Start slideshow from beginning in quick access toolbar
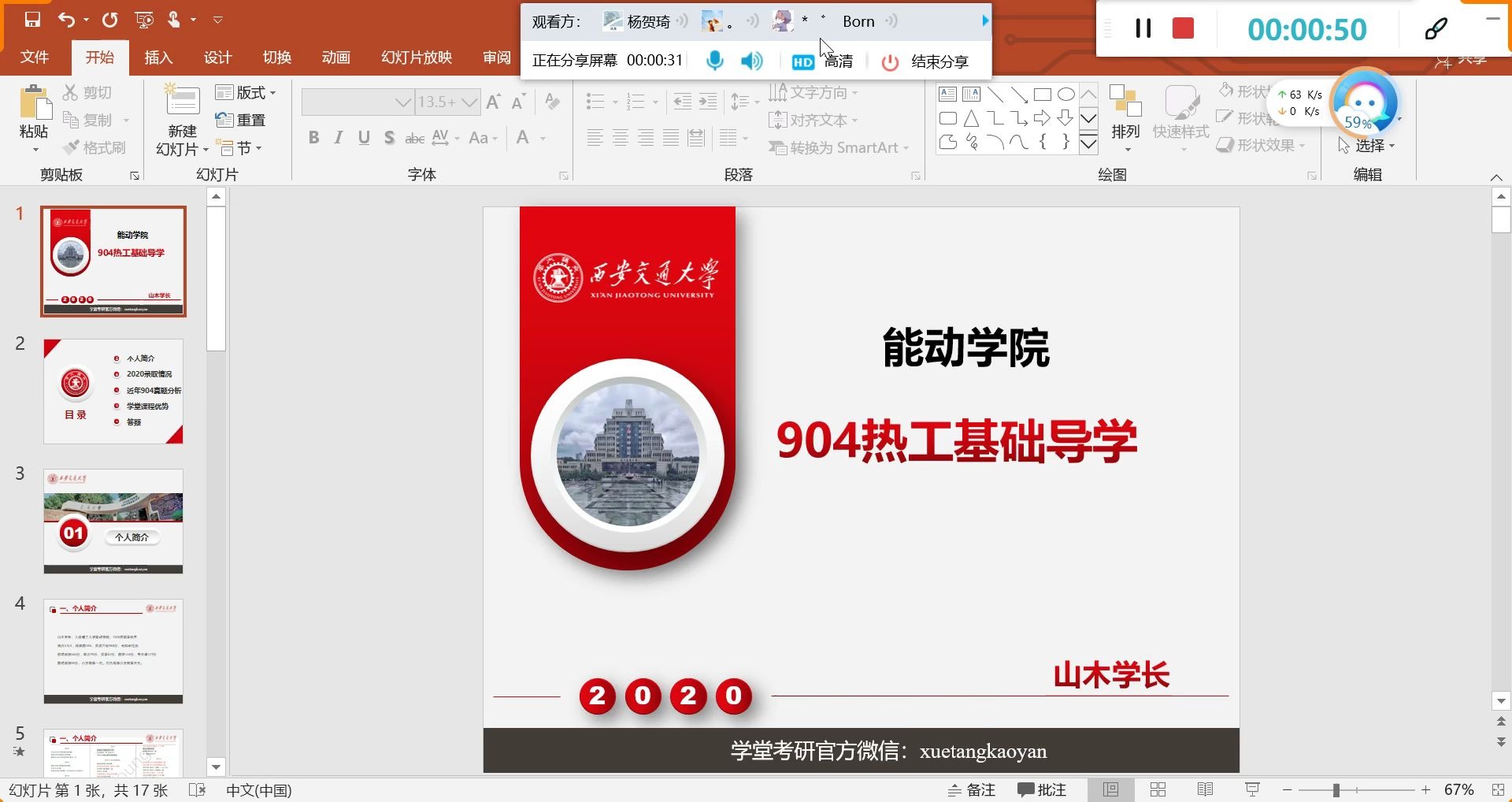 [x=144, y=20]
